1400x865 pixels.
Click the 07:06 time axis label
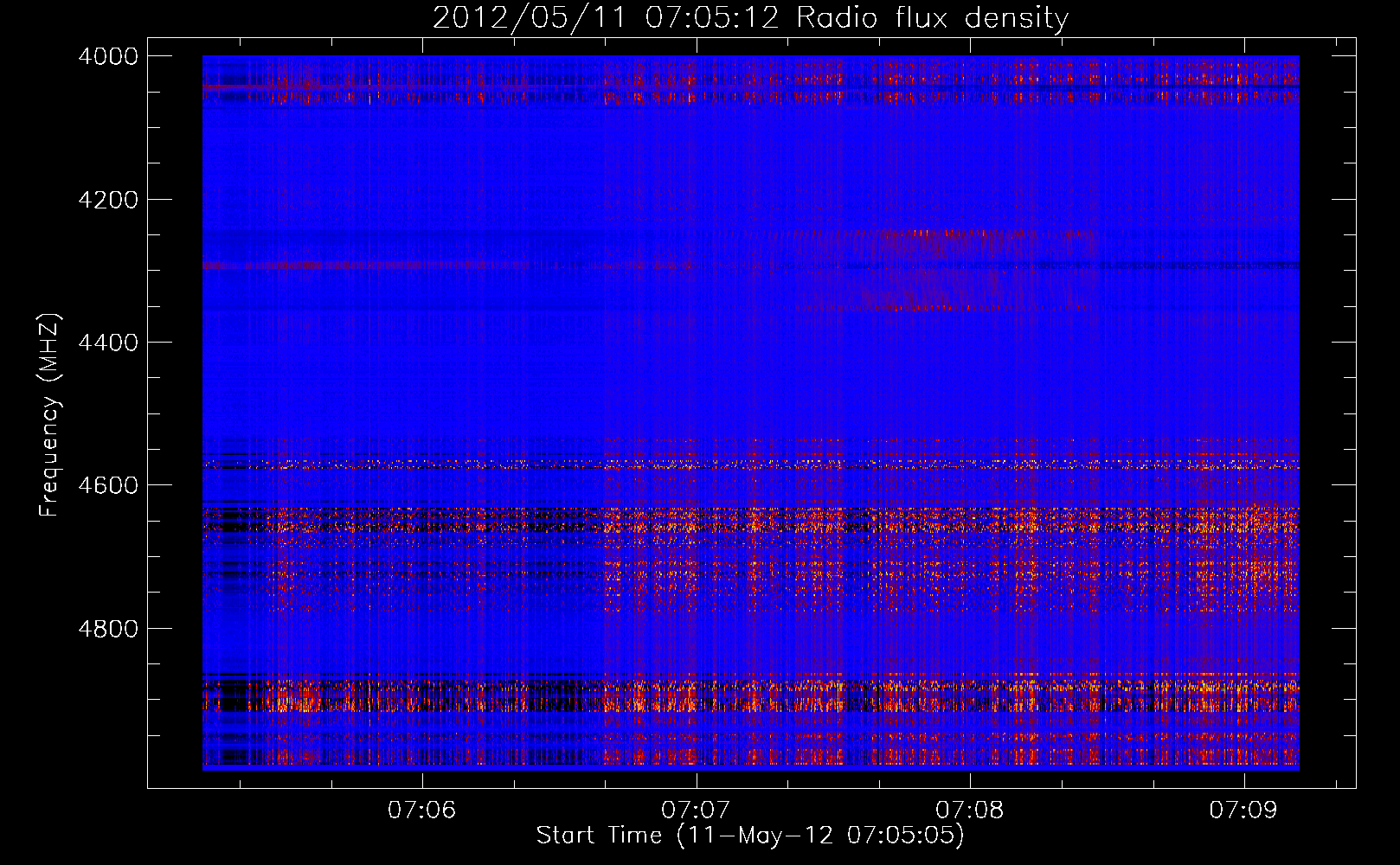pos(422,810)
